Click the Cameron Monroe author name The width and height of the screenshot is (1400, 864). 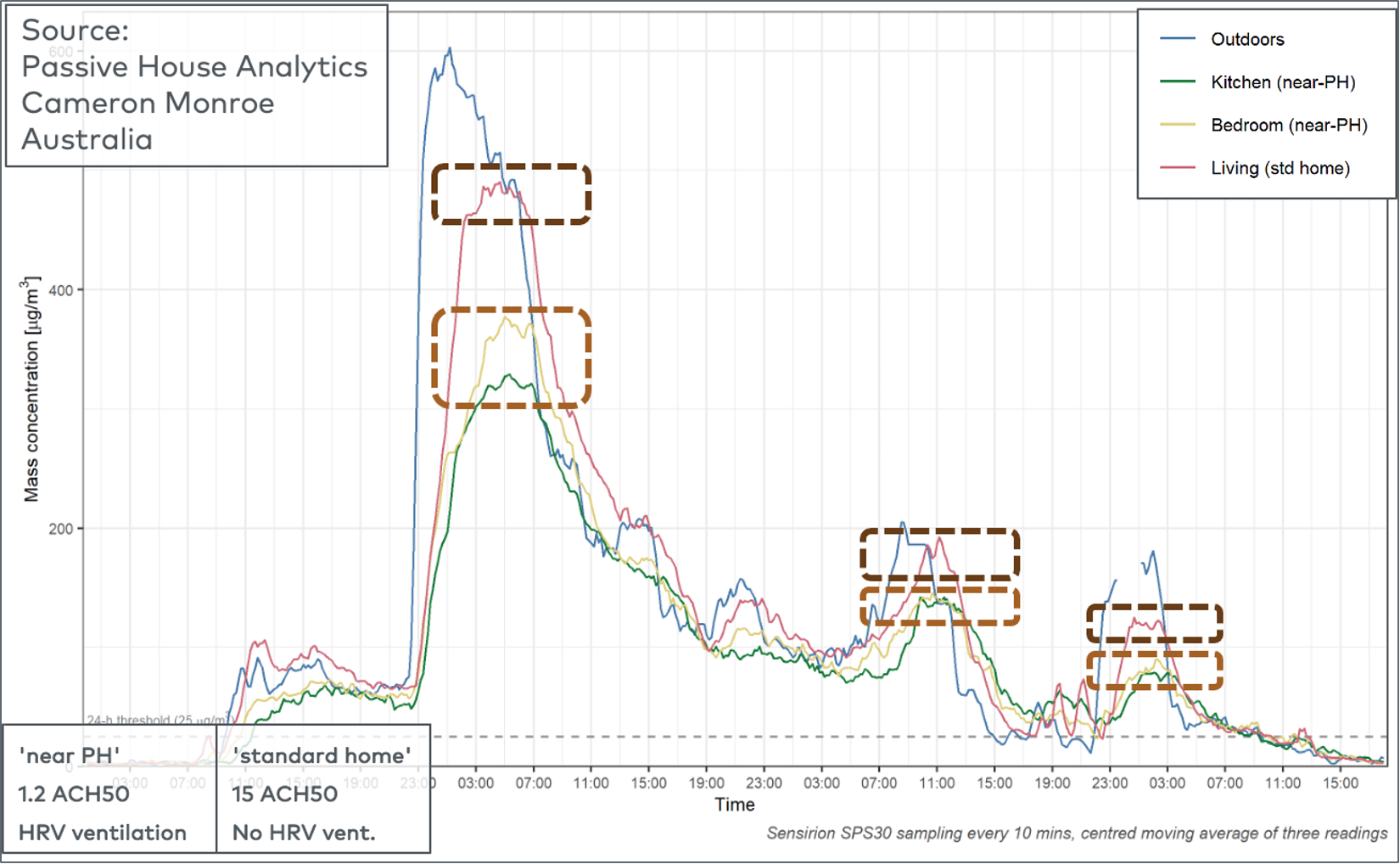[x=148, y=103]
